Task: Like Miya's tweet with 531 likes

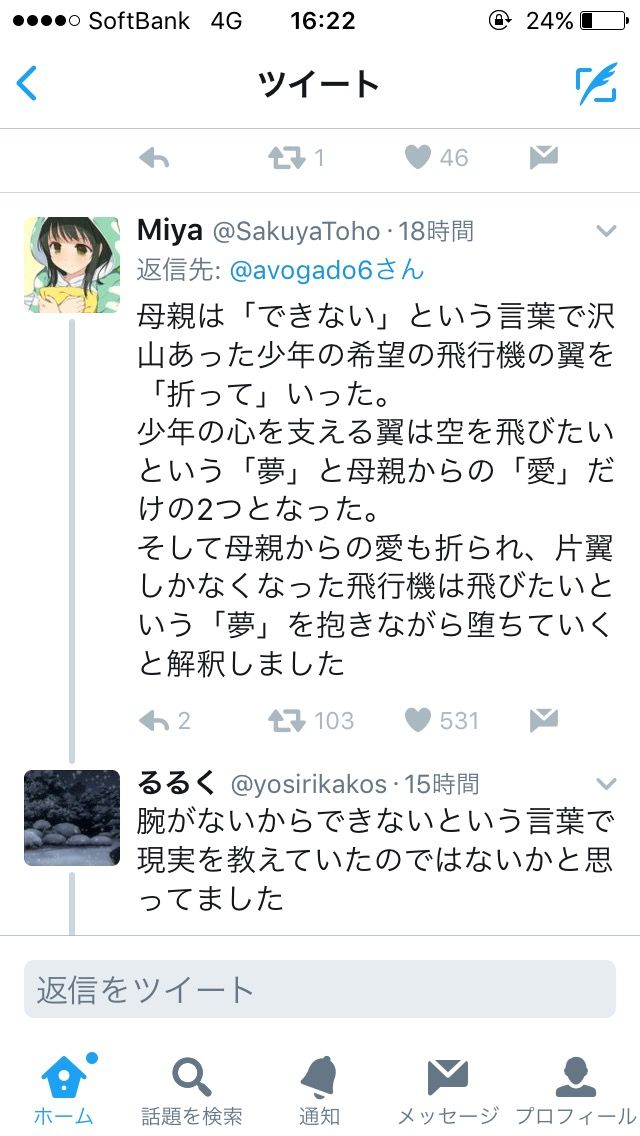Action: point(417,720)
